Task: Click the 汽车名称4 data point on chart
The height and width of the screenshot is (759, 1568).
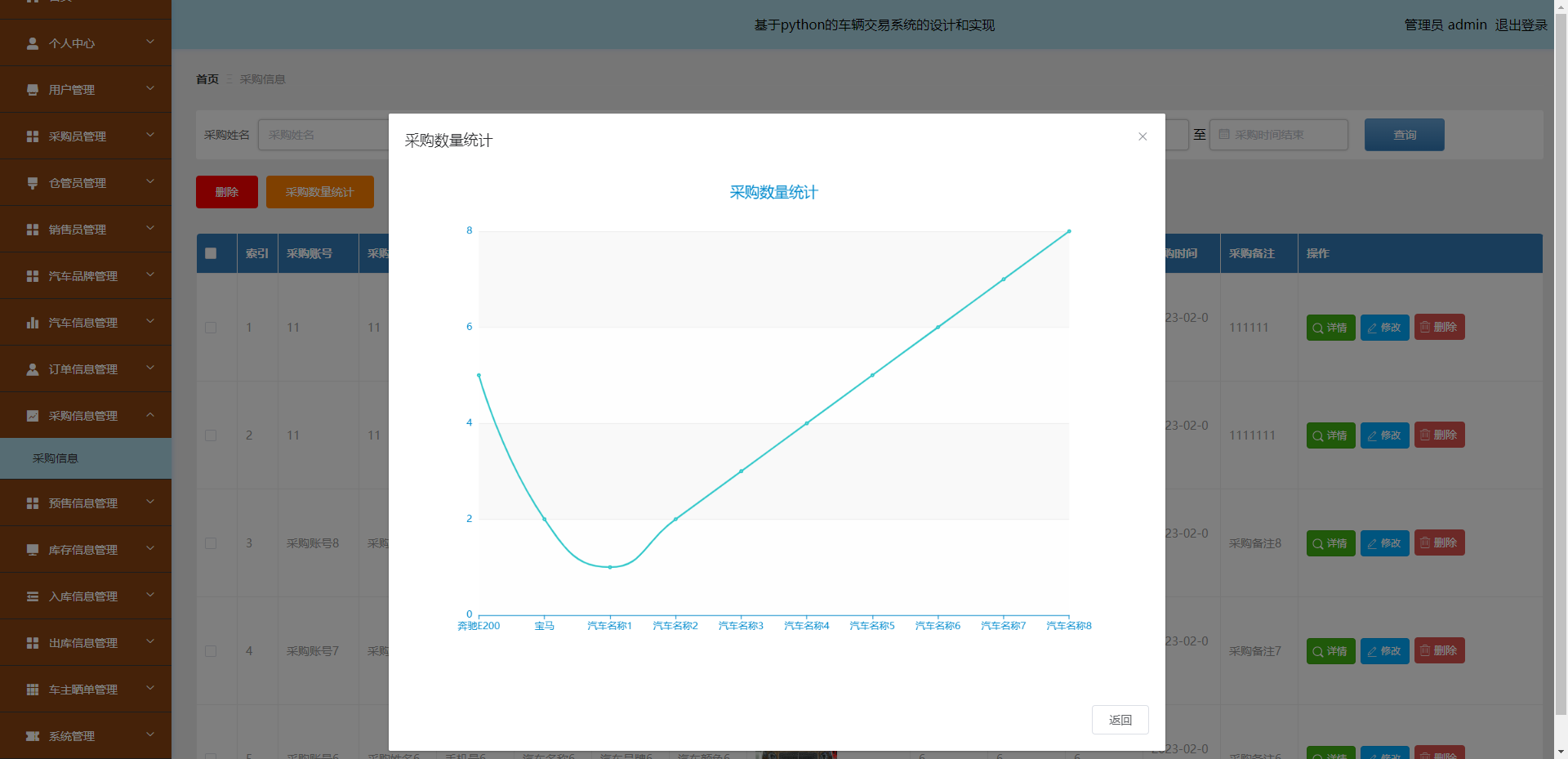Action: (807, 423)
